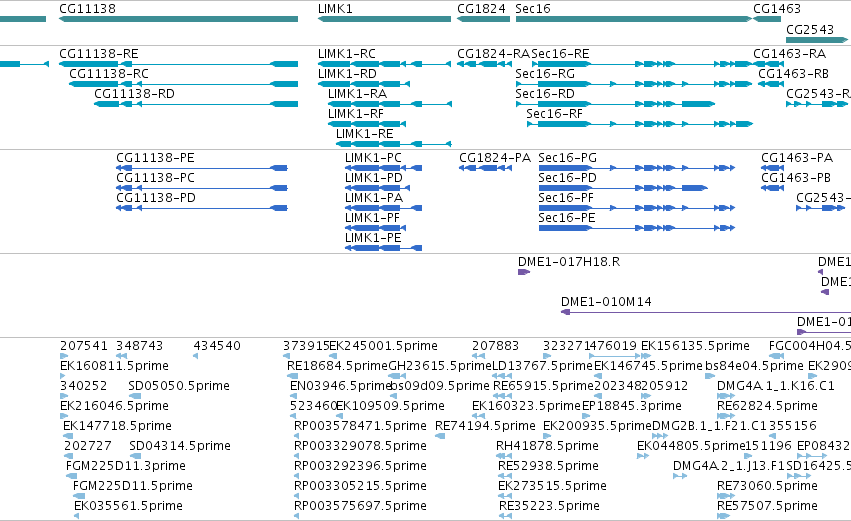Click protein CG11138-PC
The height and width of the screenshot is (521, 851).
(x=202, y=188)
